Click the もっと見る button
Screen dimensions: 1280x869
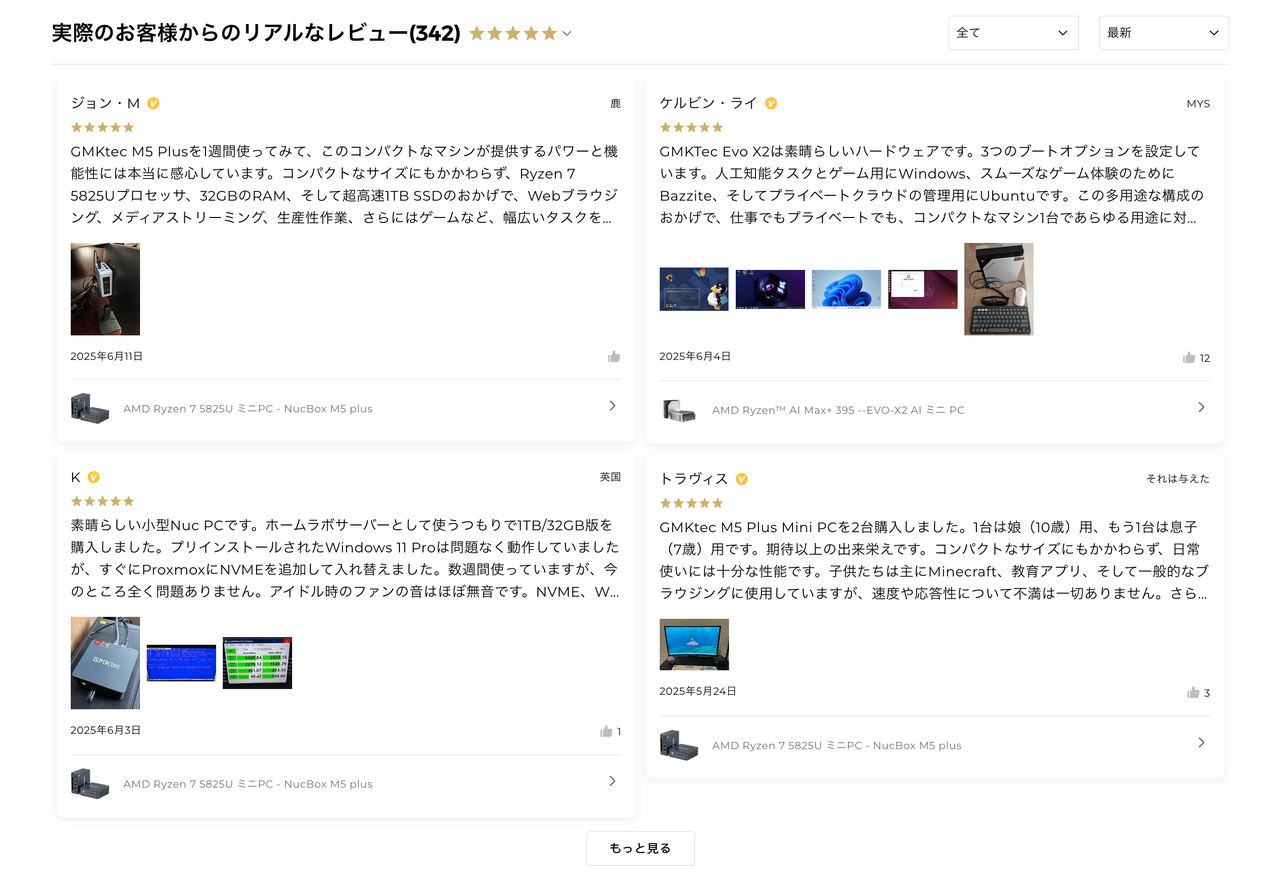tap(640, 848)
